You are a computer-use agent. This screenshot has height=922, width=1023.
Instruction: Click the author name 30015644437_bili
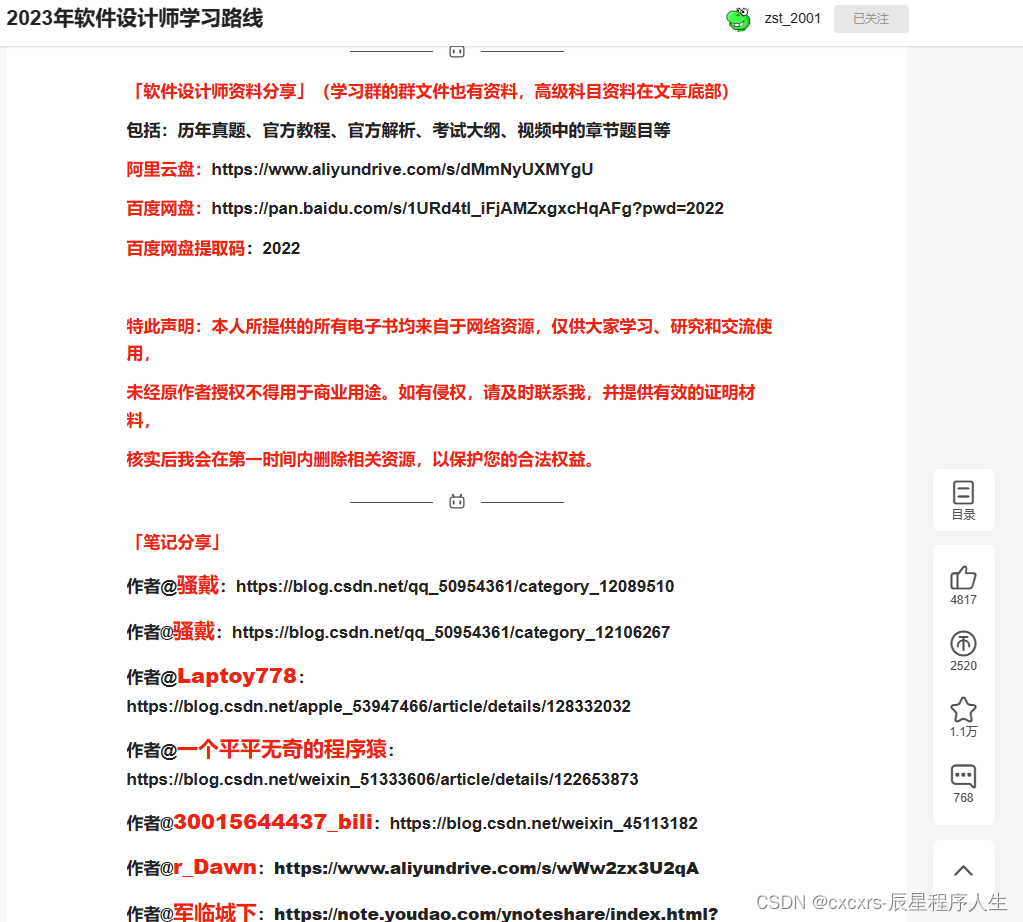coord(273,822)
